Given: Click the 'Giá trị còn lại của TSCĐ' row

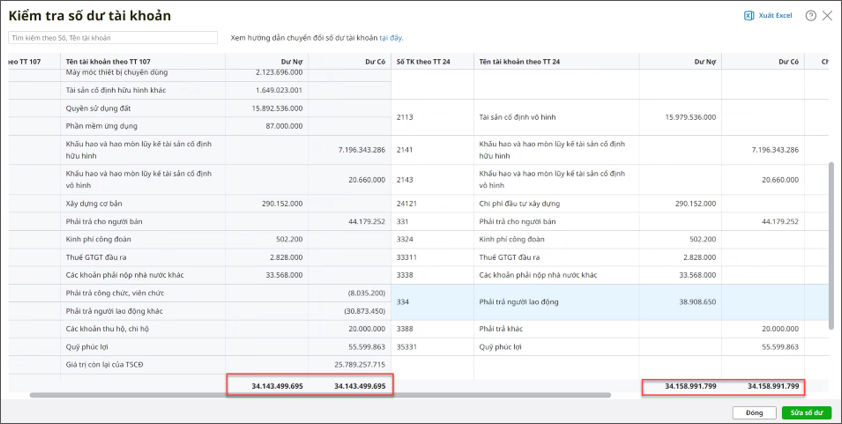Looking at the screenshot, I should coord(109,364).
